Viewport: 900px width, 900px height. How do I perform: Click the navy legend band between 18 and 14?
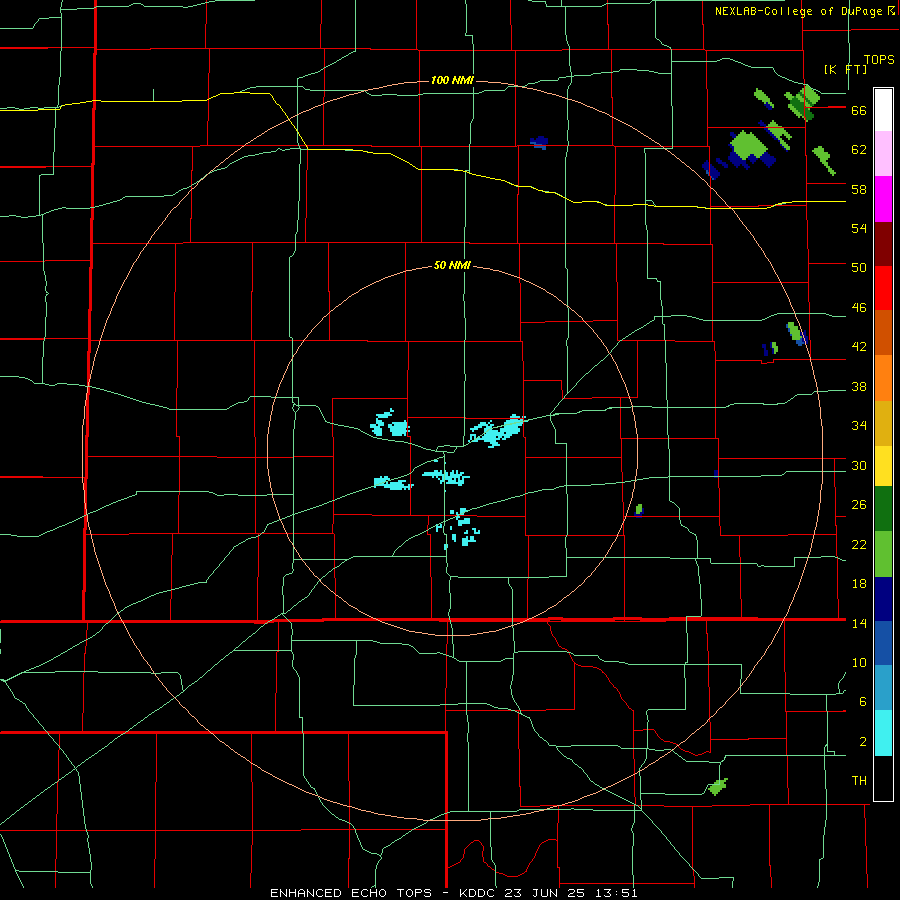[x=883, y=599]
